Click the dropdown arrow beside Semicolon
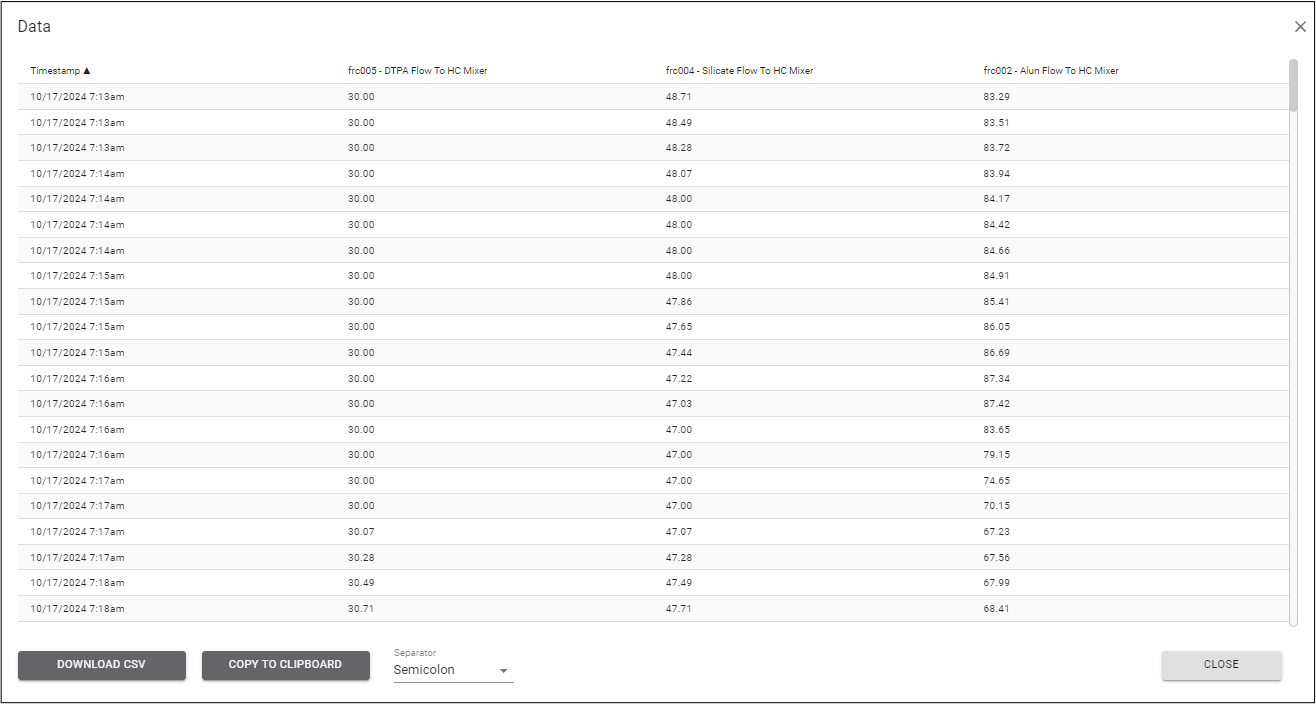This screenshot has height=704, width=1316. coord(504,670)
